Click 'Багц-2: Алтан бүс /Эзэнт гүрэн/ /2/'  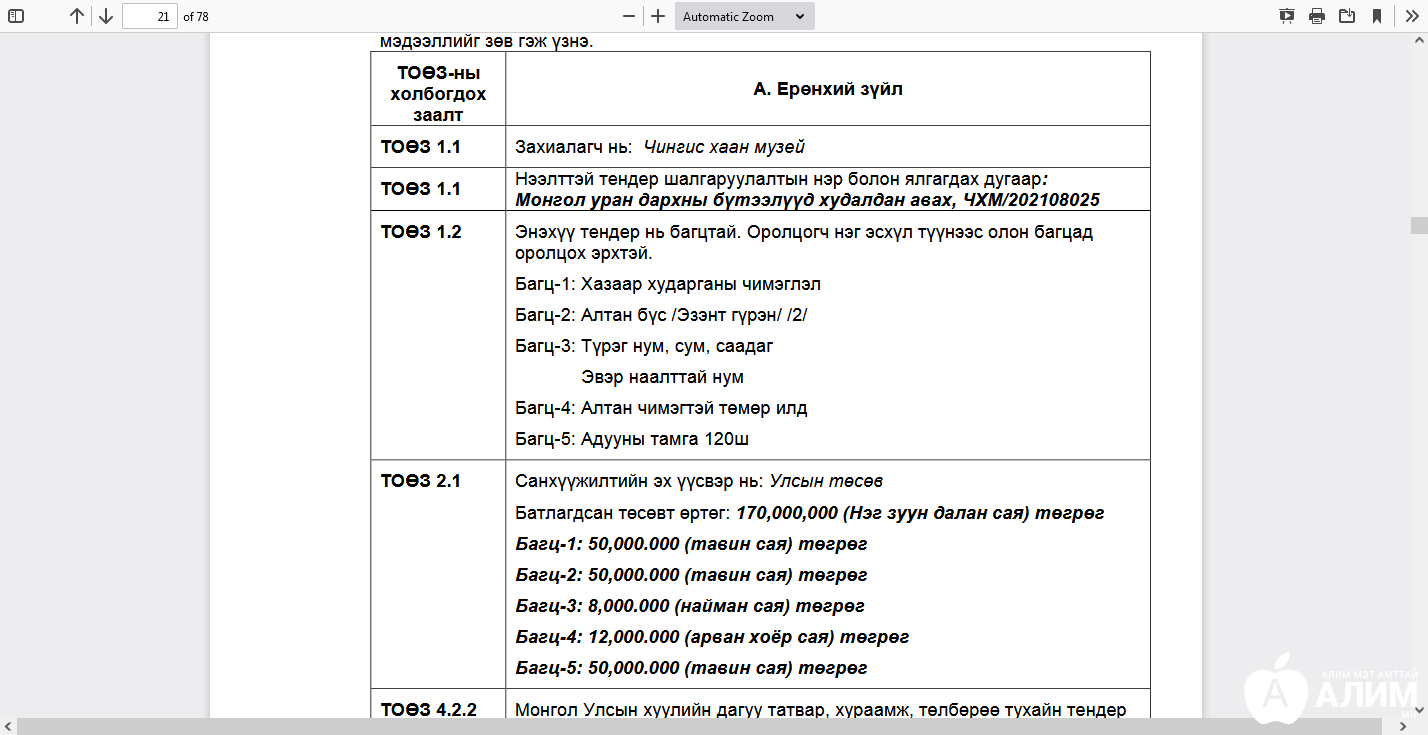(661, 315)
